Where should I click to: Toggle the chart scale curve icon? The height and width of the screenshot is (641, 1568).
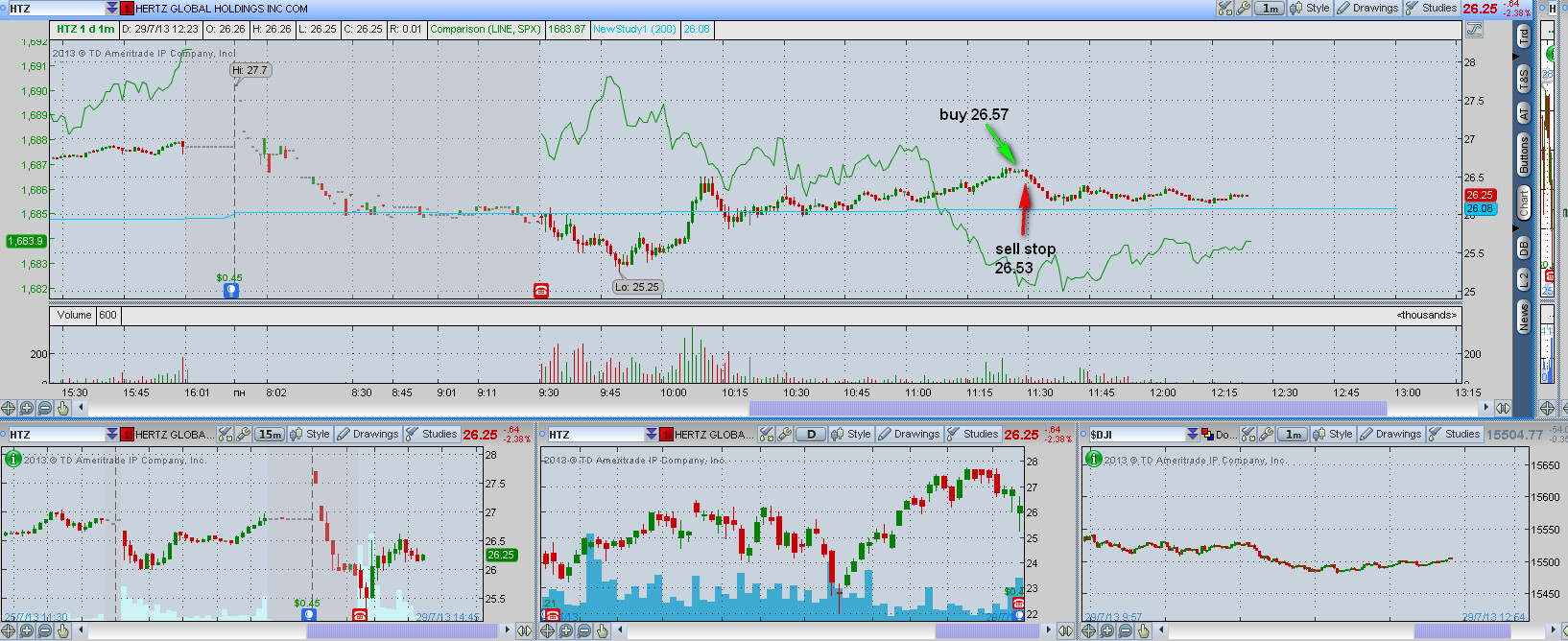pos(1474,30)
